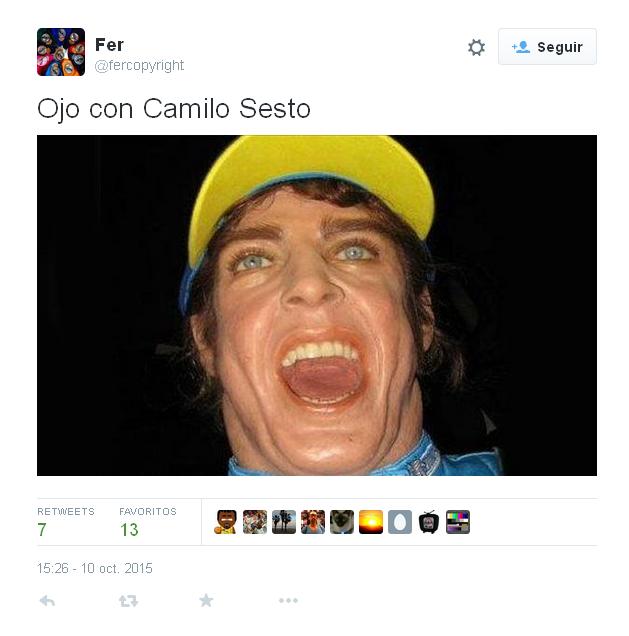Open the sunset avatar user
Image resolution: width=629 pixels, height=636 pixels.
(x=371, y=522)
